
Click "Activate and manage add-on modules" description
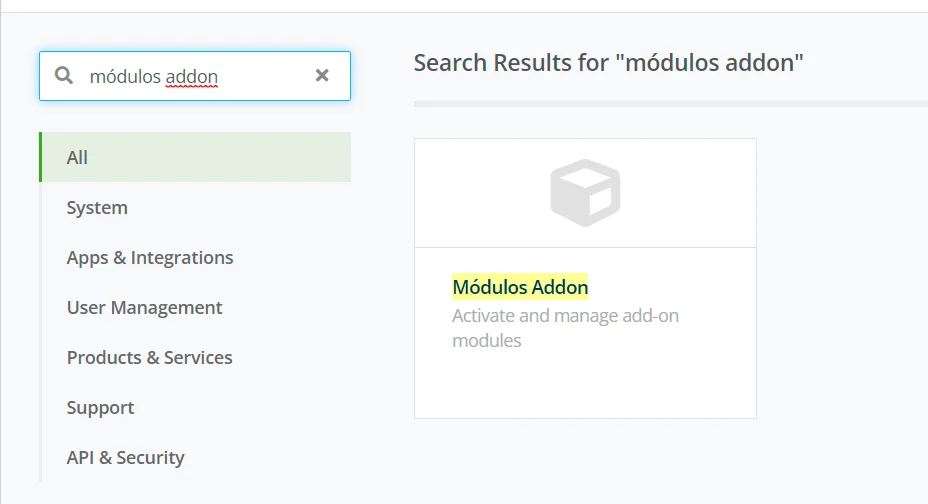(565, 328)
